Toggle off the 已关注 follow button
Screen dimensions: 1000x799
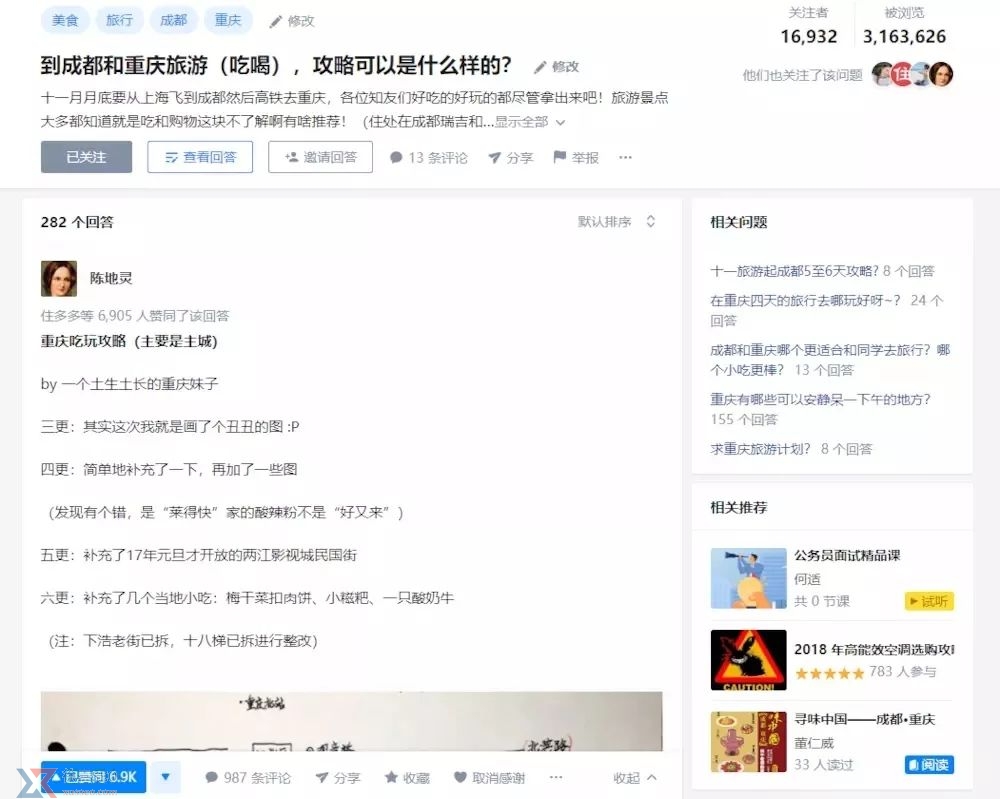86,157
